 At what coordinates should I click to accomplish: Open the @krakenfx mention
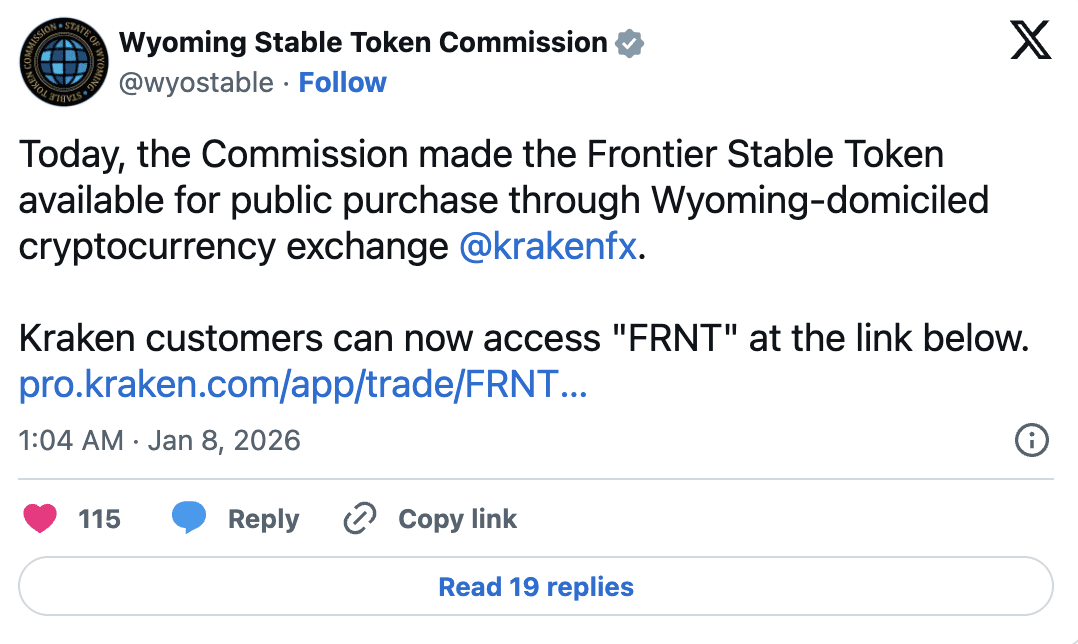point(547,246)
